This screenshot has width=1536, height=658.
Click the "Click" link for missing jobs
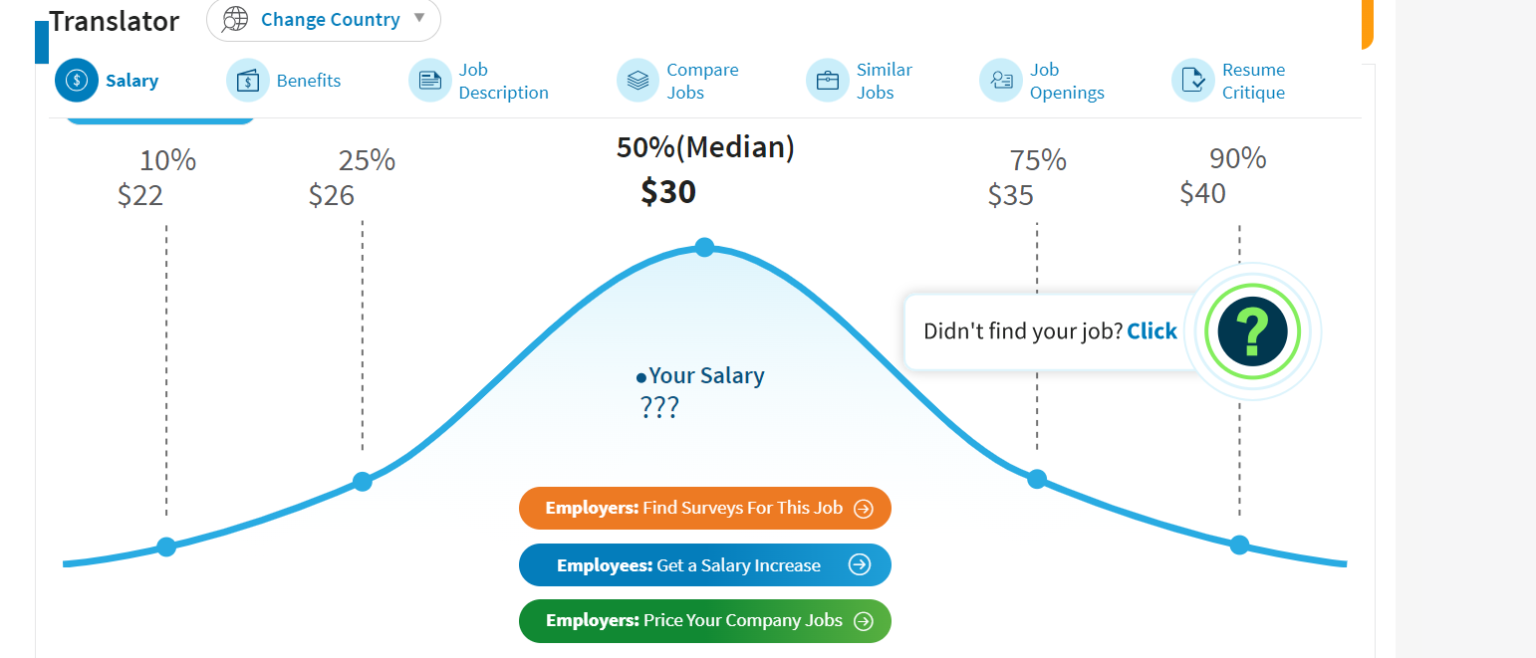[x=1152, y=331]
